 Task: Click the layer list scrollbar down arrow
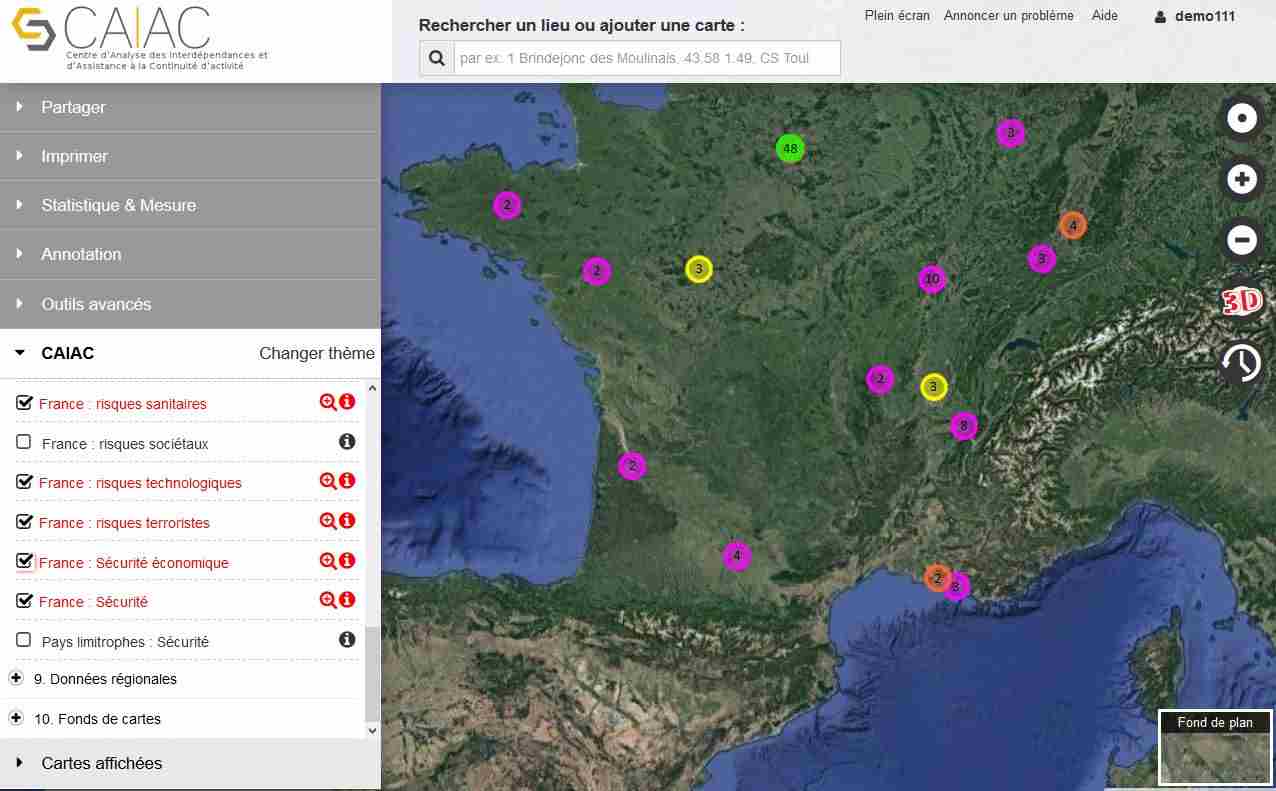[373, 731]
